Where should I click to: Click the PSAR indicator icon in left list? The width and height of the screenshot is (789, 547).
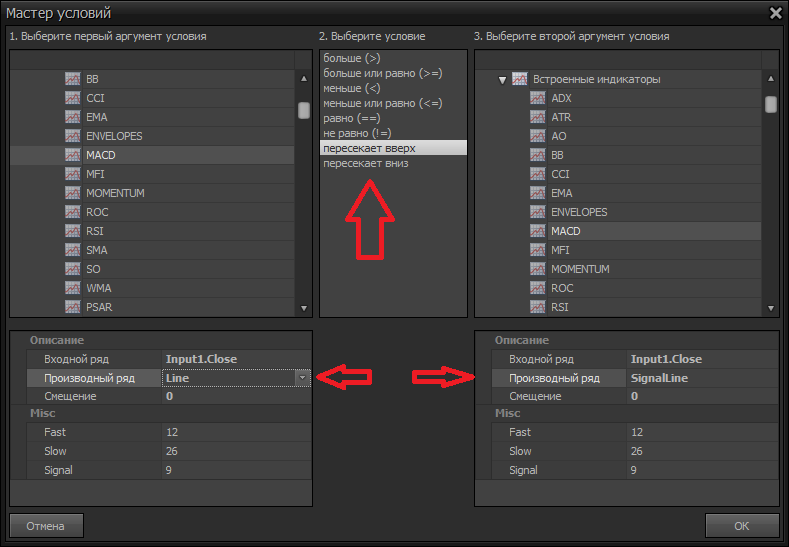coord(73,307)
